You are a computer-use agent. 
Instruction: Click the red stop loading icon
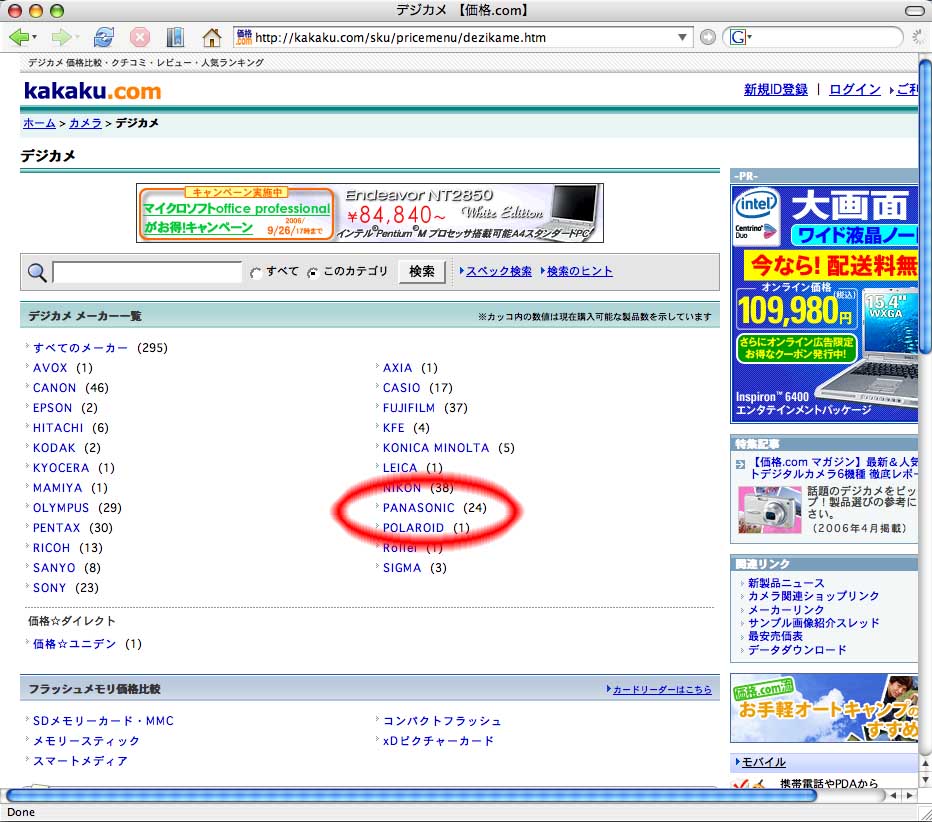[x=140, y=37]
